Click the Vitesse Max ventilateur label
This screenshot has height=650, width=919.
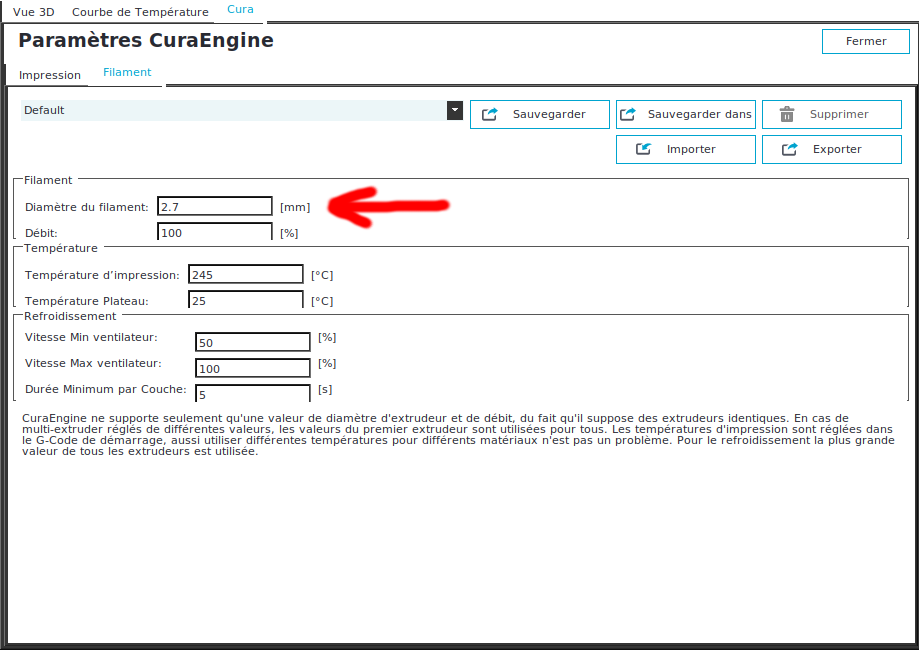[93, 363]
